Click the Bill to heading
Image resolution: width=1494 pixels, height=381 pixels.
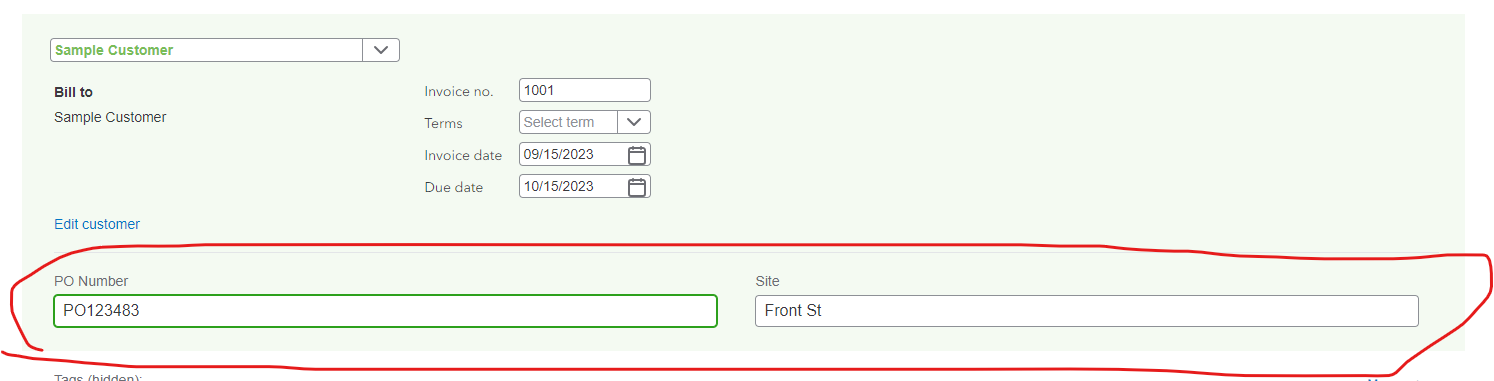[73, 92]
